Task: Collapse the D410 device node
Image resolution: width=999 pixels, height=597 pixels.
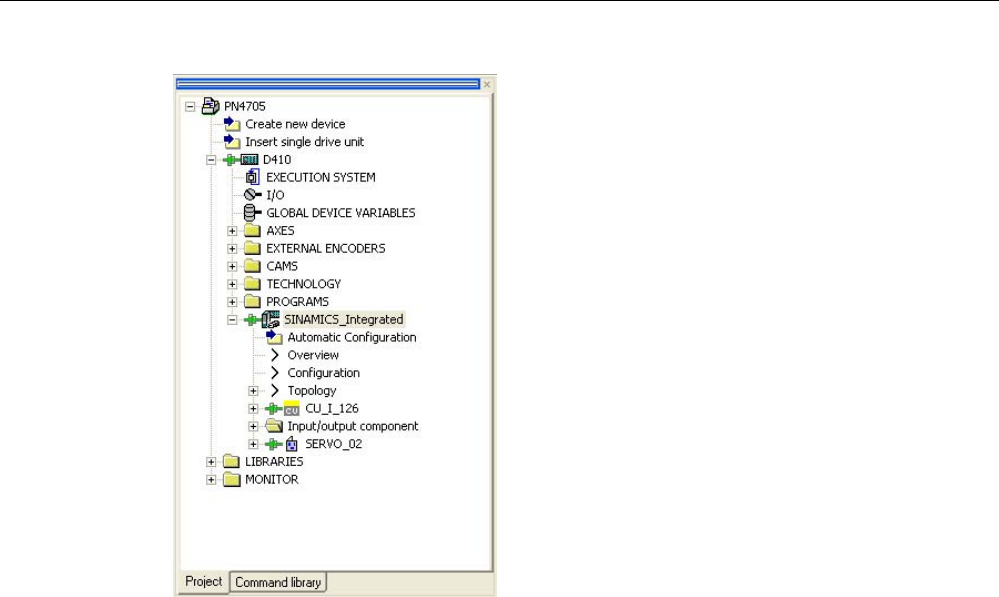Action: point(211,160)
